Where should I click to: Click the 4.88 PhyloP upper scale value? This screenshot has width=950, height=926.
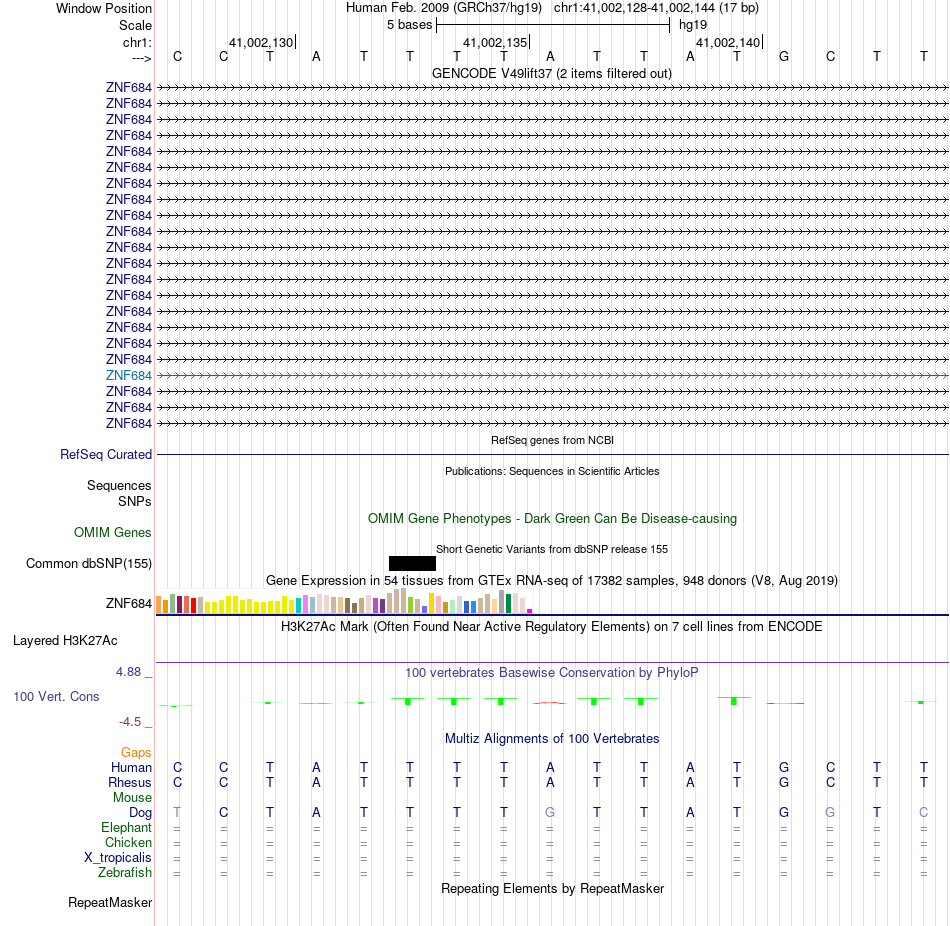point(128,671)
